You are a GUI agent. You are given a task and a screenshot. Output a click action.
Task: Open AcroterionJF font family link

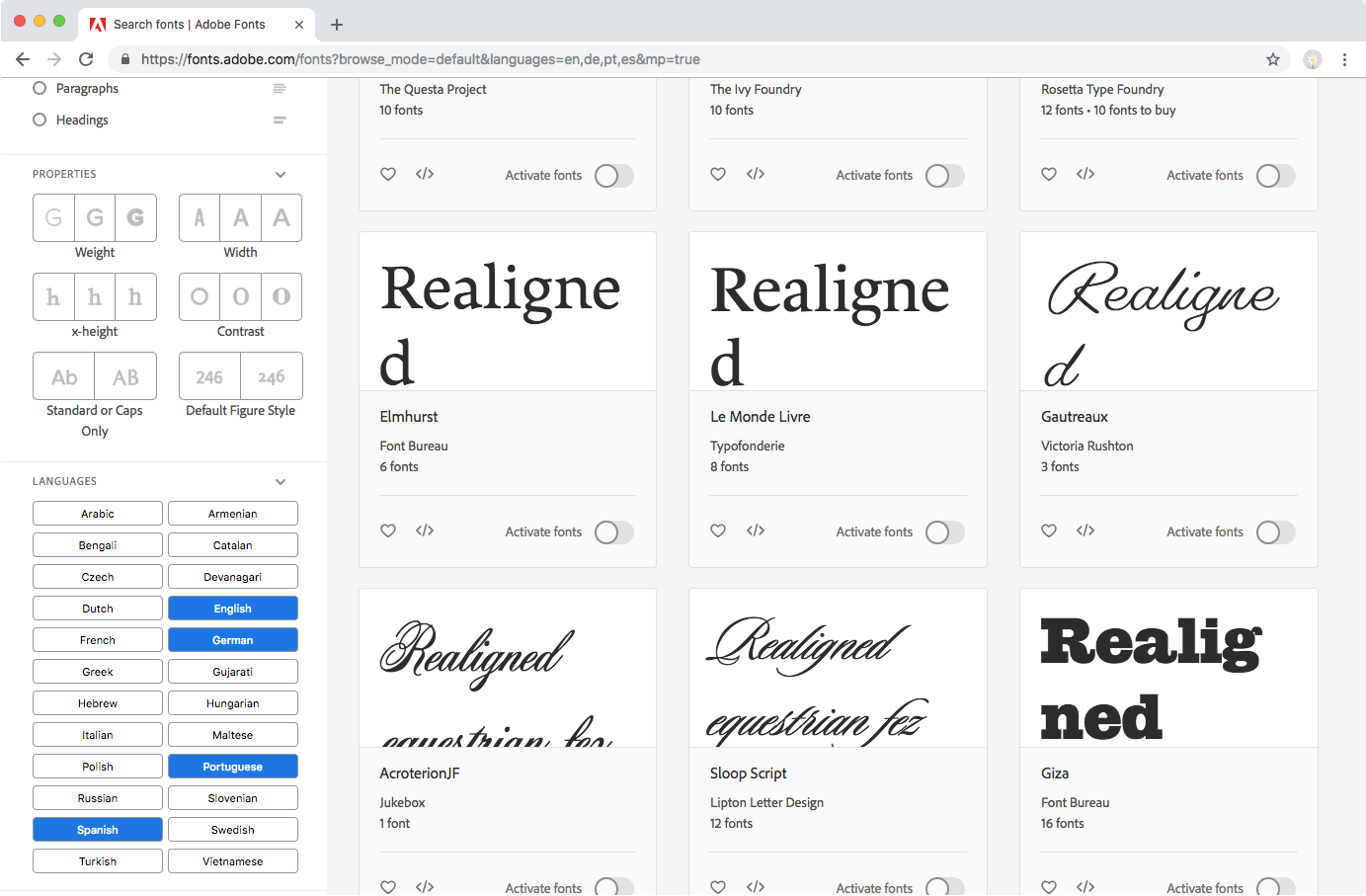tap(420, 774)
